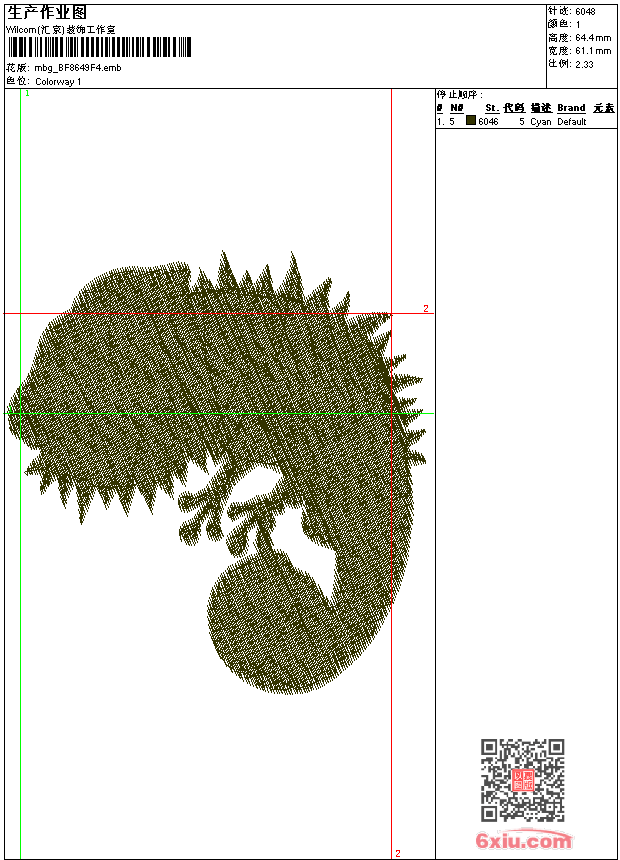Click the 针迹 6048 stitch count
The height and width of the screenshot is (860, 620).
[573, 11]
